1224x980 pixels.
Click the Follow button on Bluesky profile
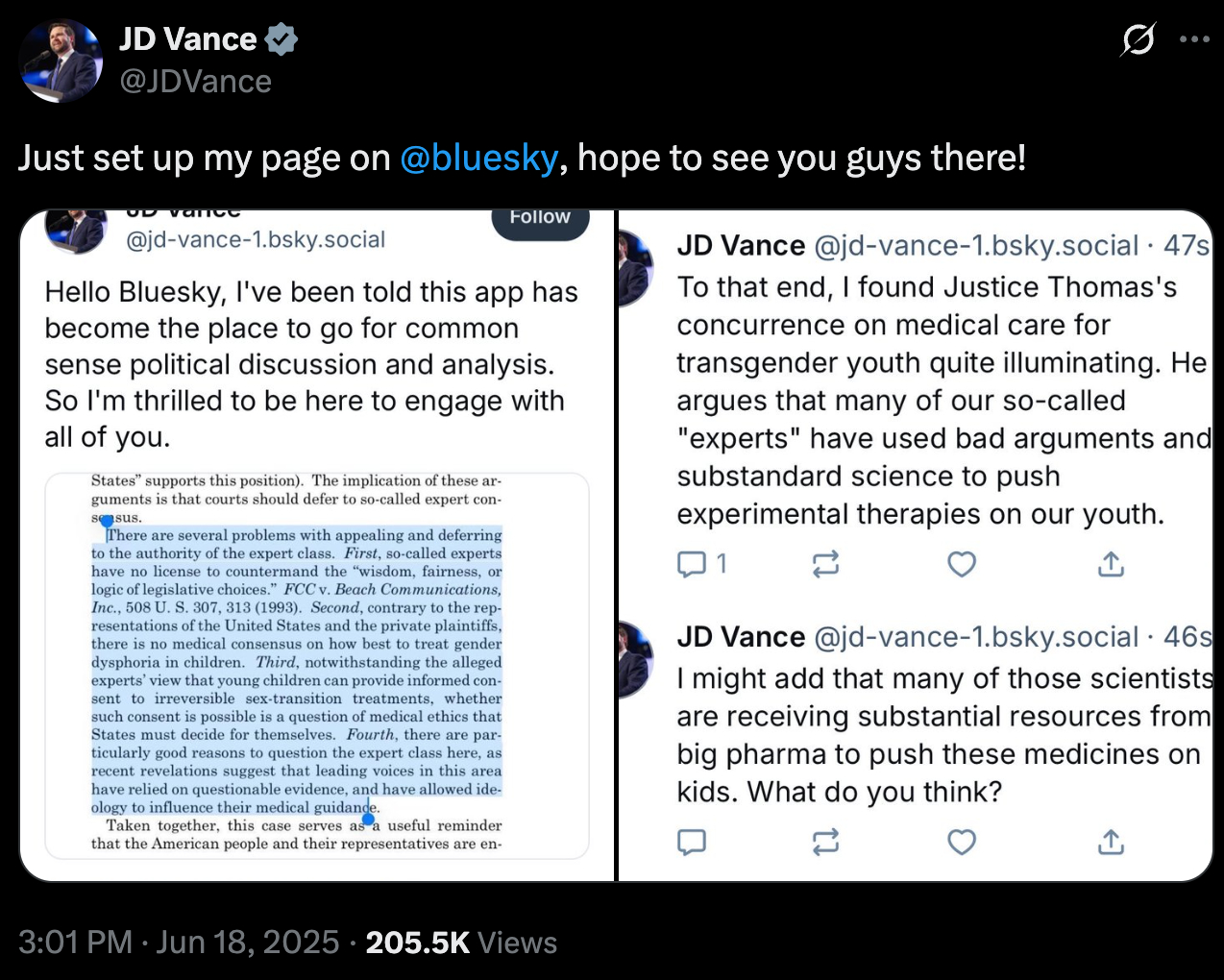(540, 220)
